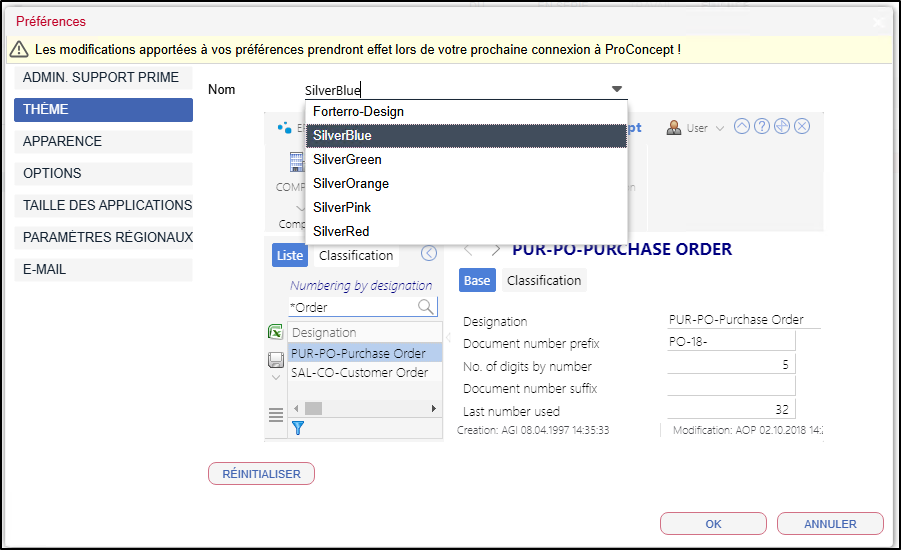This screenshot has height=550, width=901.
Task: Switch to the Classification tab beside Base
Action: pyautogui.click(x=544, y=280)
